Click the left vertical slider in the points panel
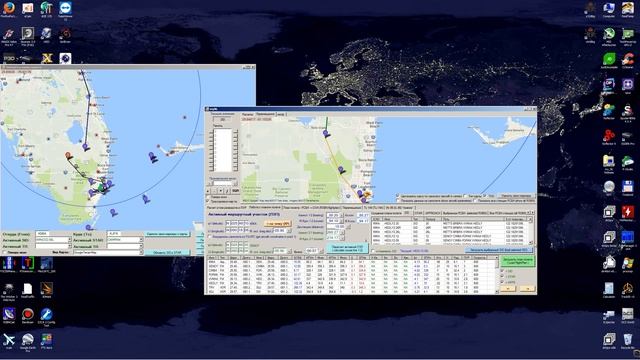This screenshot has width=640, height=360. point(211,150)
